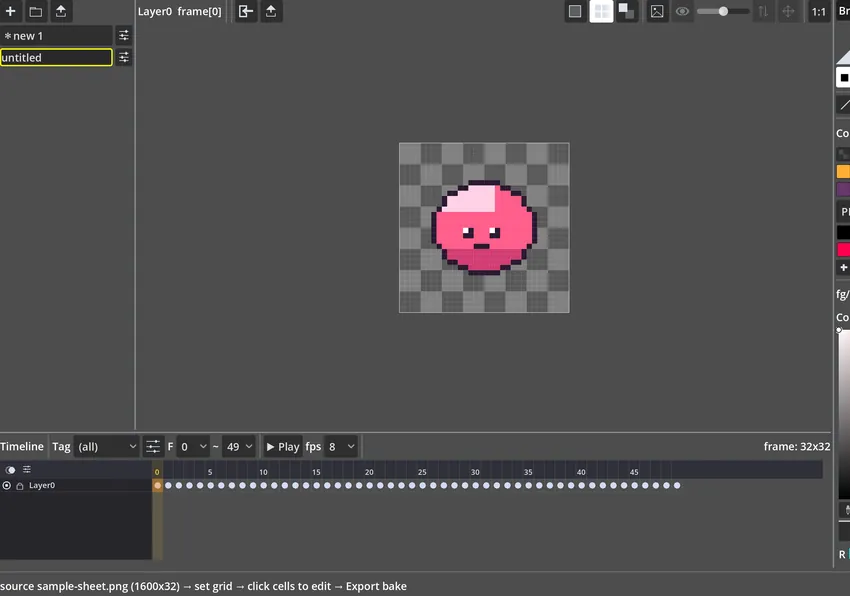Start animation with the Play button

(282, 447)
